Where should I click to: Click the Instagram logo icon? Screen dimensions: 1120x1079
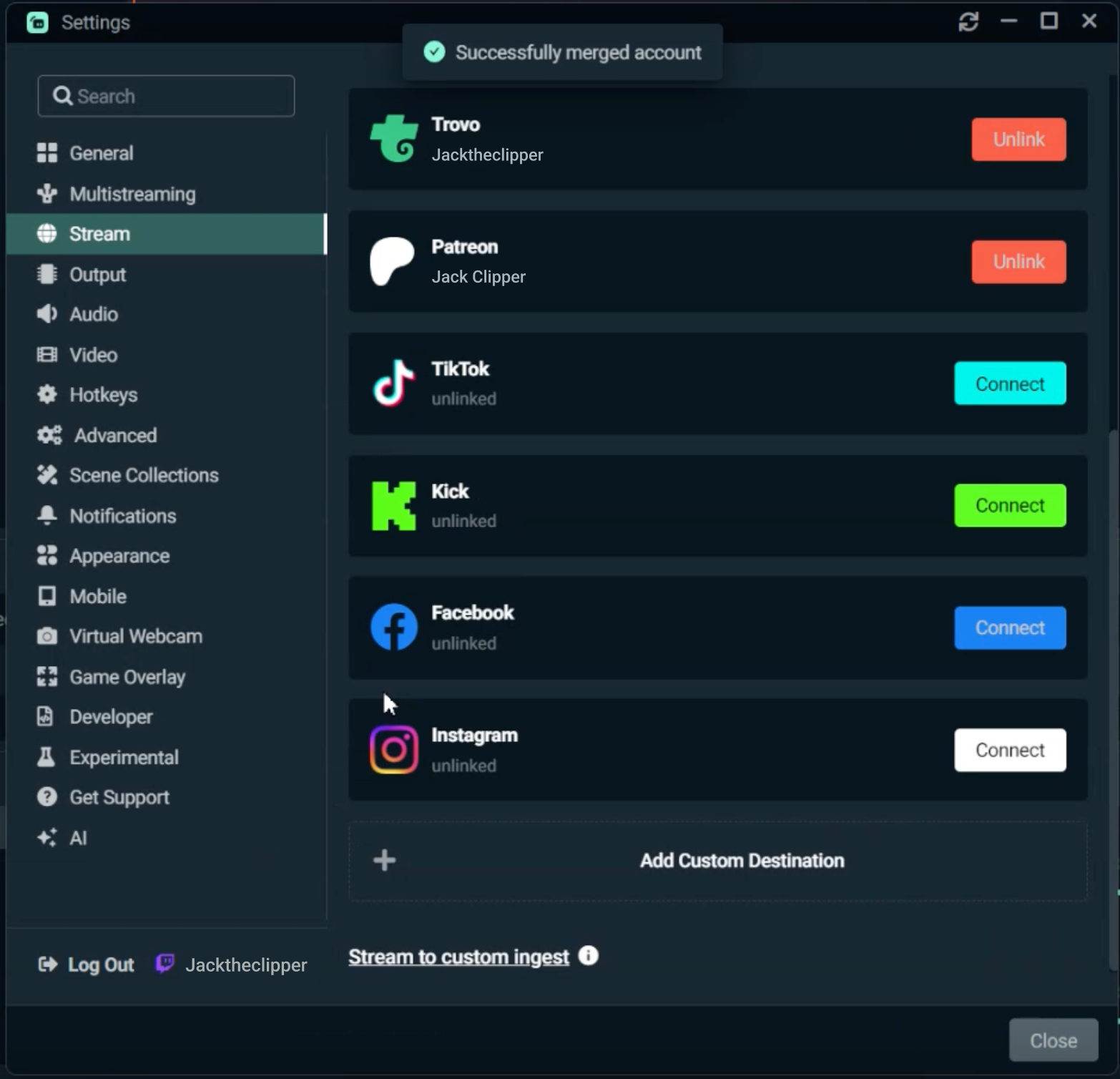393,750
